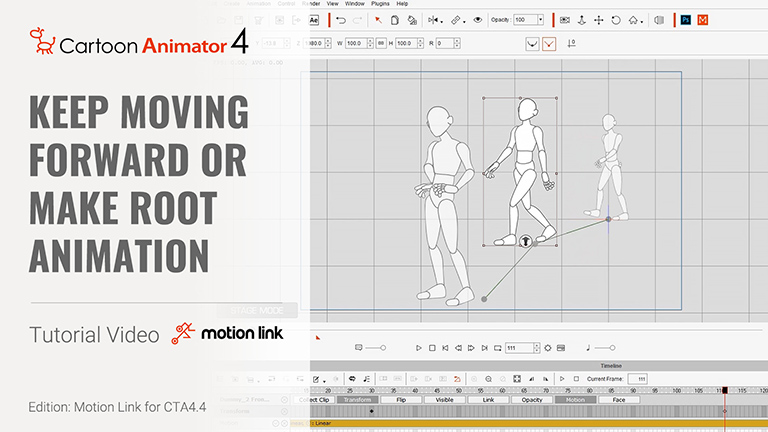The image size is (768, 432).
Task: Open the Window menu
Action: 355,3
